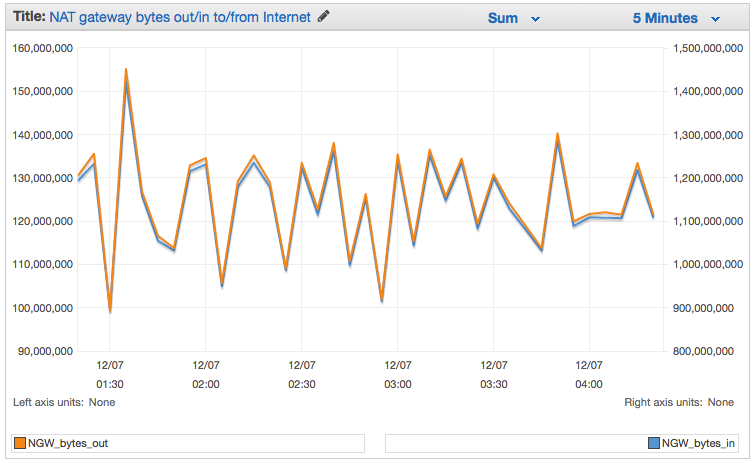Click the orange NGW_bytes_out color swatch
The width and height of the screenshot is (754, 463).
[19, 442]
